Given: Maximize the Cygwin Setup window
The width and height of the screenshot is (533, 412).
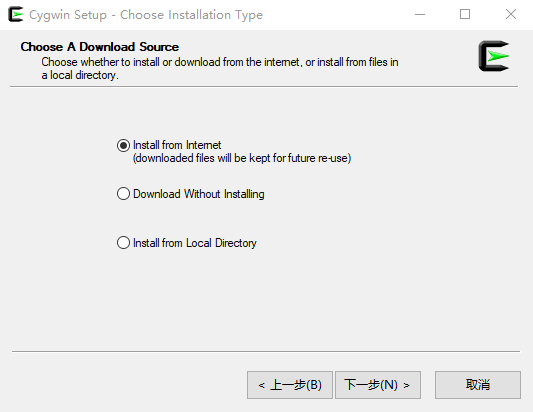Looking at the screenshot, I should pos(465,14).
